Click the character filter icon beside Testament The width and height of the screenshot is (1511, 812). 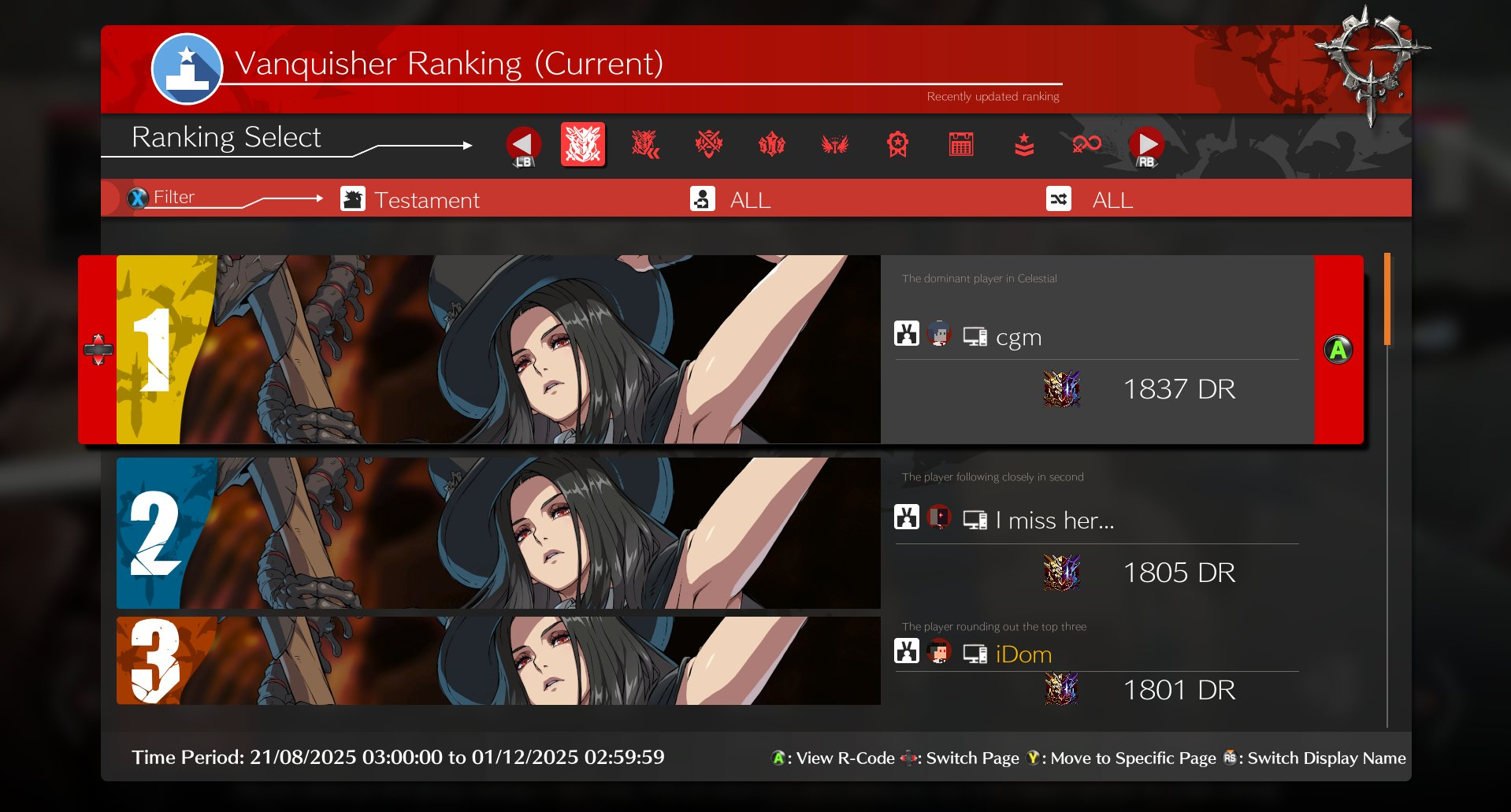353,198
